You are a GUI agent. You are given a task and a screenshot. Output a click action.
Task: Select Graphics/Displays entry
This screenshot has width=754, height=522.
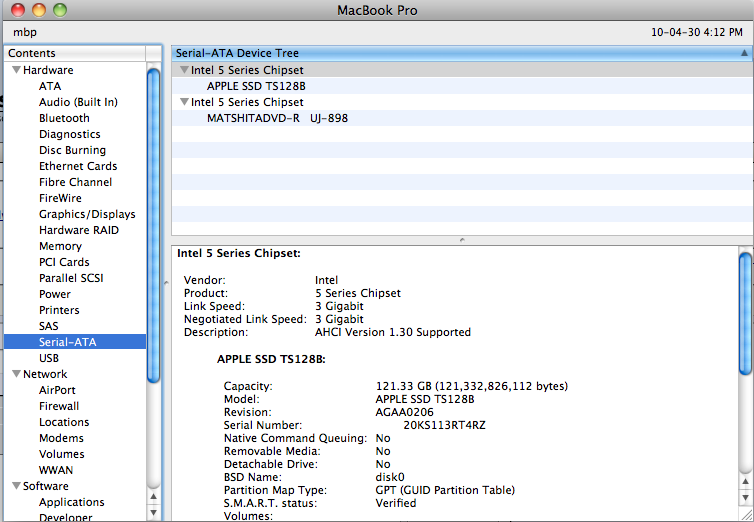[x=88, y=214]
